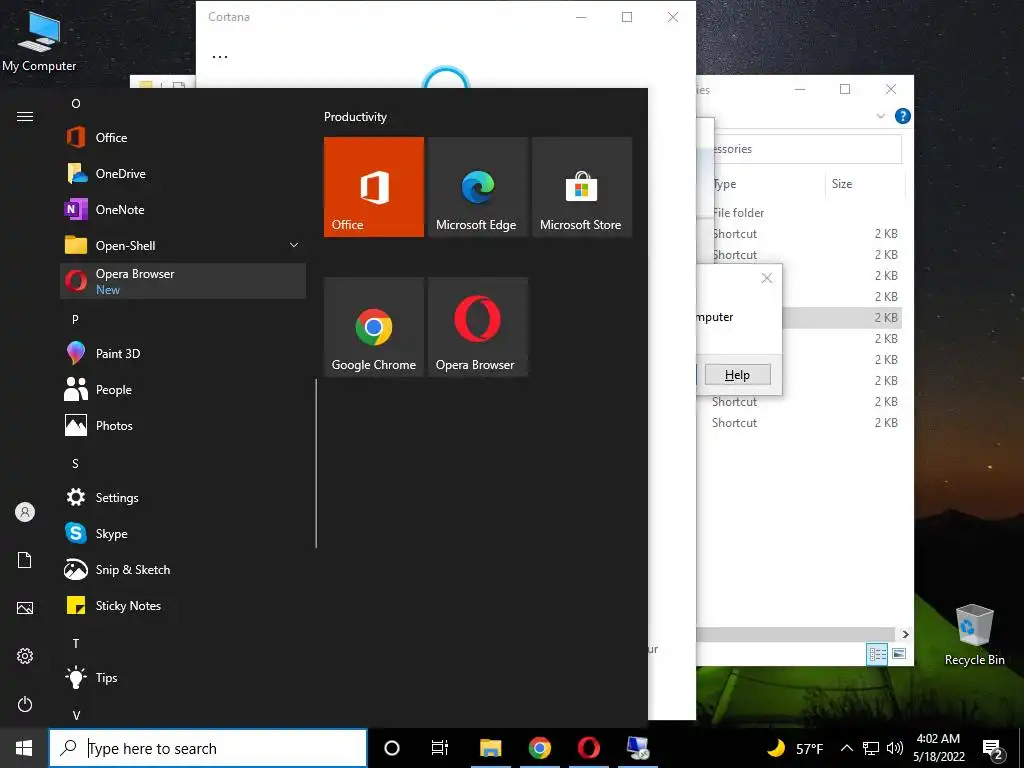Open the computer properties taskbar icon
Image resolution: width=1024 pixels, height=768 pixels.
637,748
